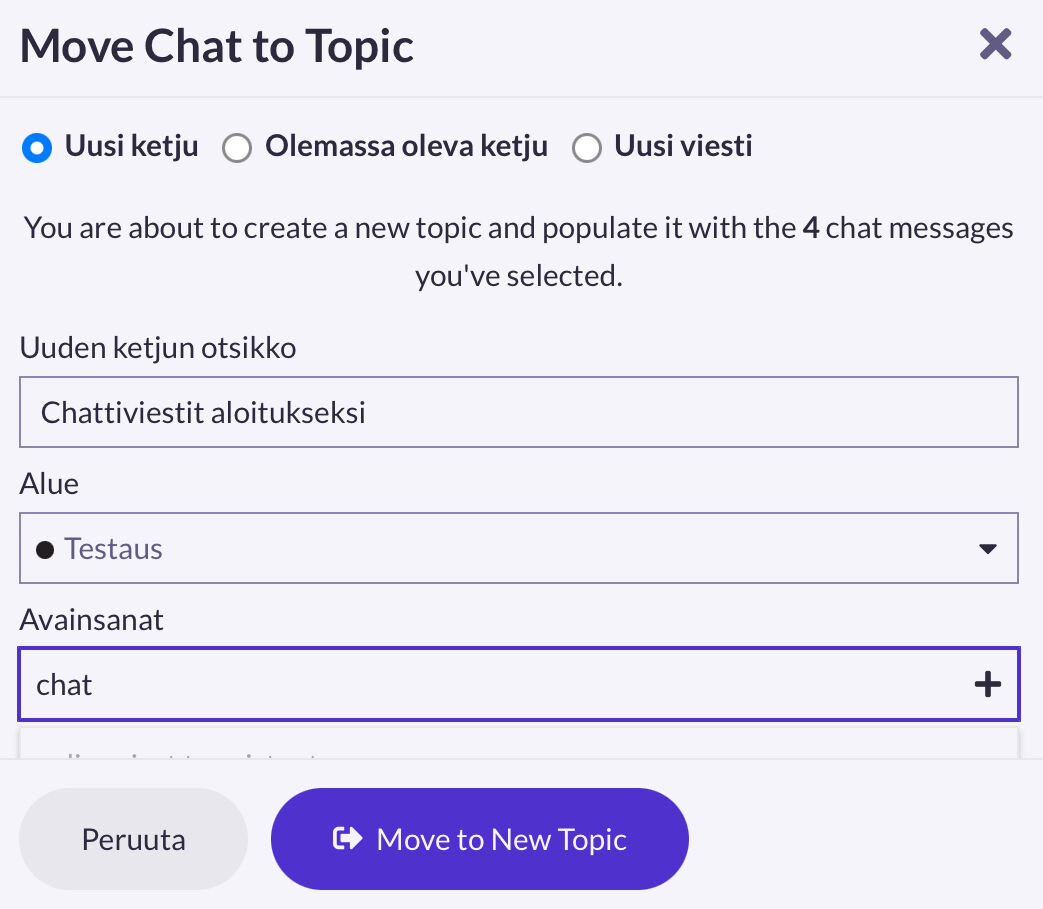Click the partially visible tag suggestion below Avainsanat
This screenshot has height=909, width=1043.
point(200,748)
